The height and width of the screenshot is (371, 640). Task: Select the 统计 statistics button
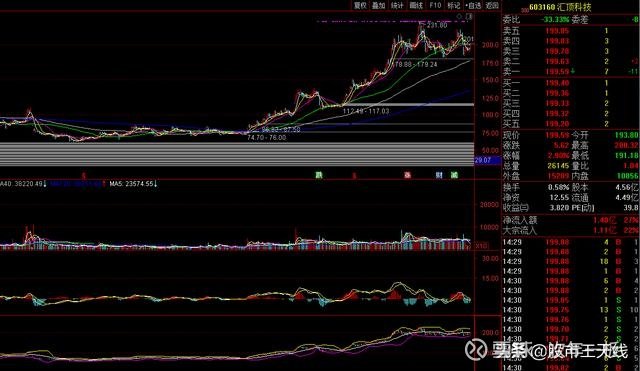click(x=397, y=5)
